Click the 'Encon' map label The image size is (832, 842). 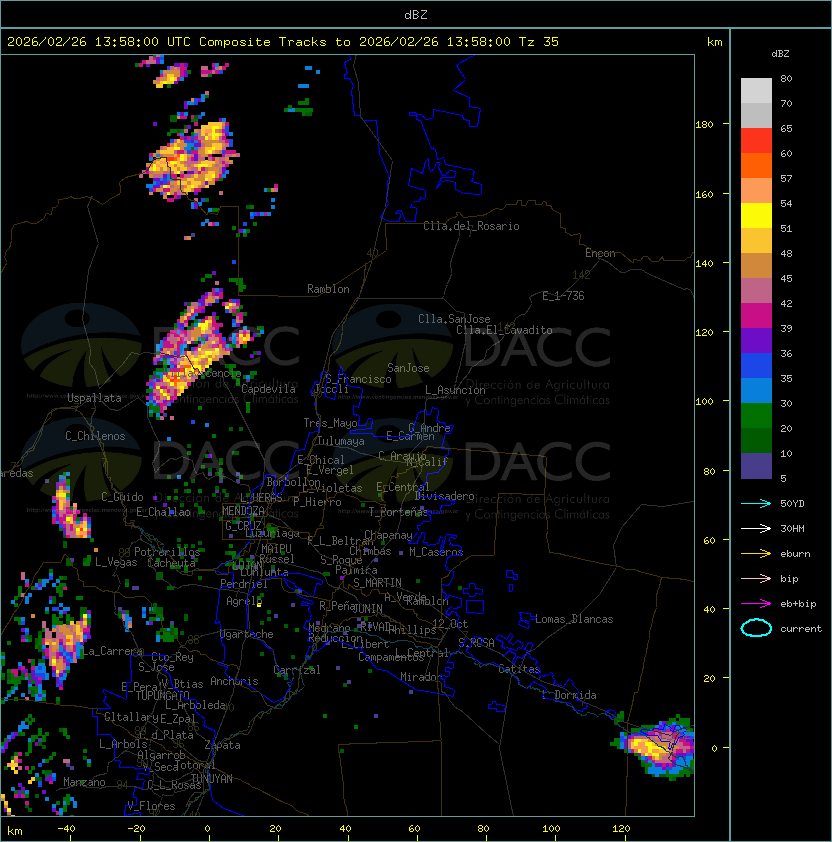600,253
